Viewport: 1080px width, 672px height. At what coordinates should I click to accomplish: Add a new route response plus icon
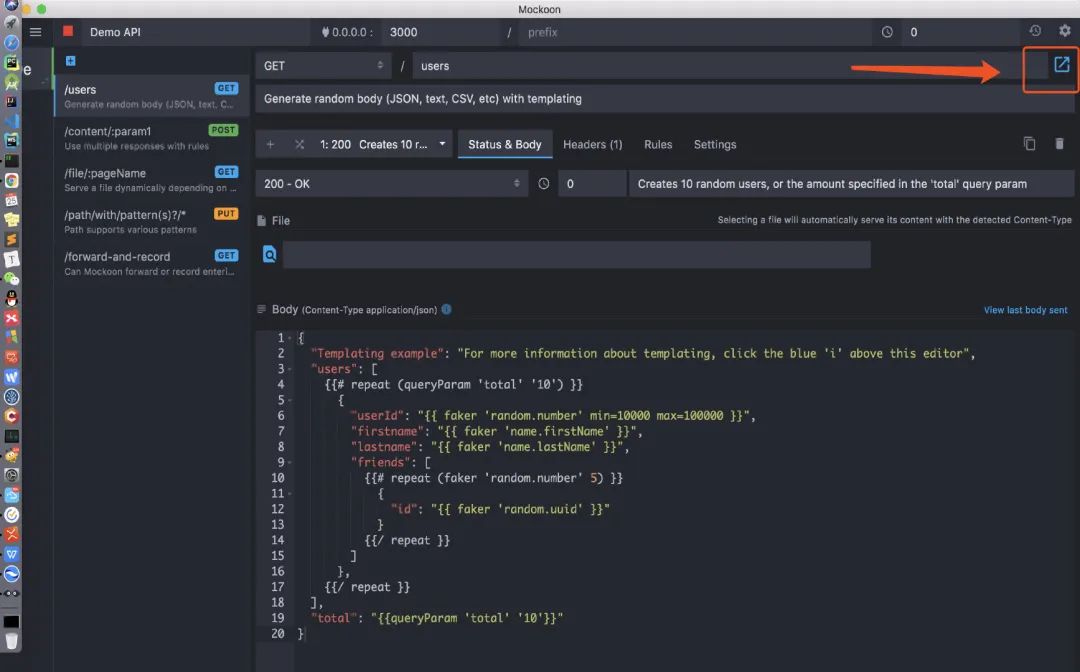click(270, 145)
